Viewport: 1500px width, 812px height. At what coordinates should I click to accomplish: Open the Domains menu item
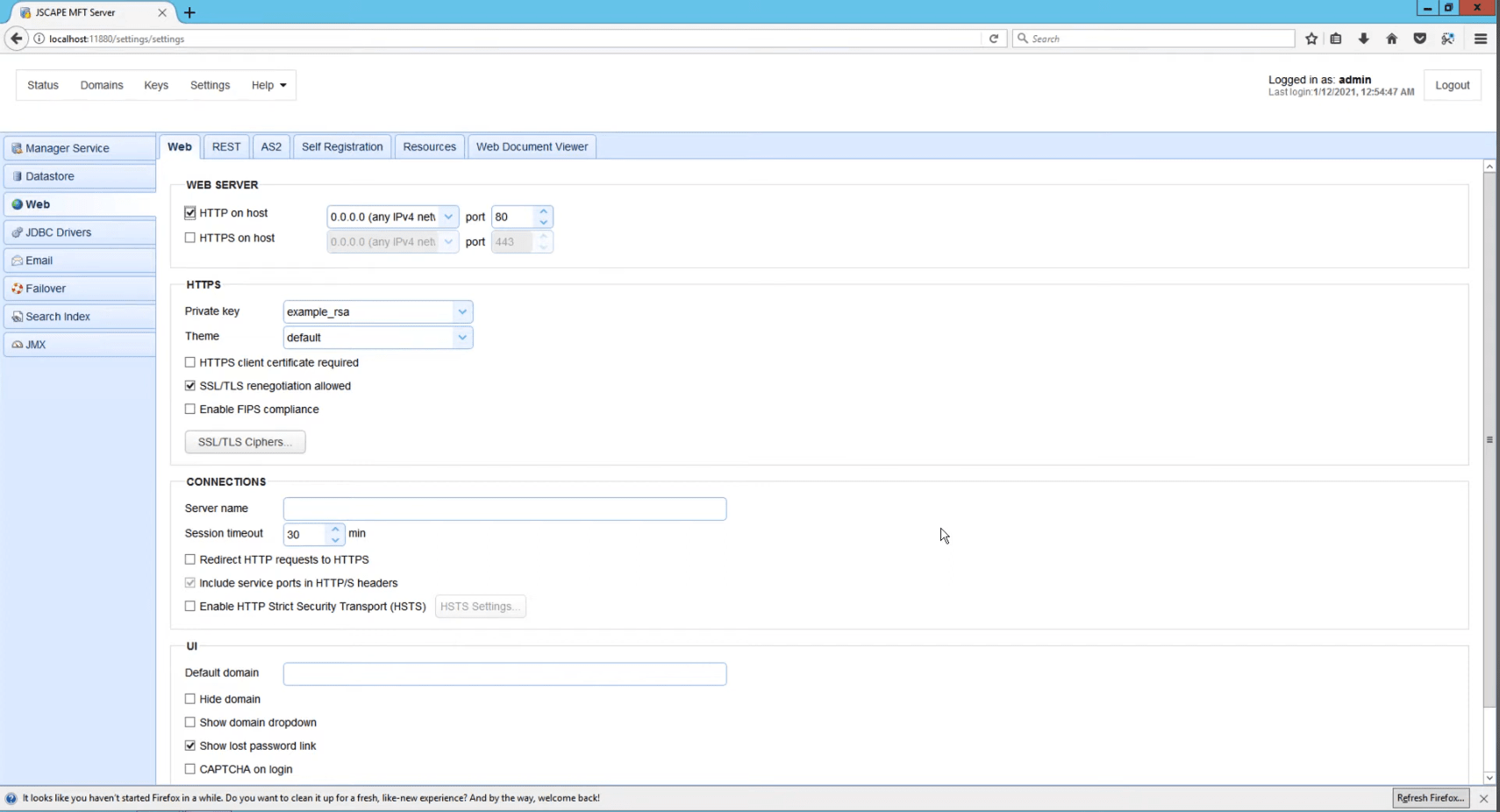point(102,85)
